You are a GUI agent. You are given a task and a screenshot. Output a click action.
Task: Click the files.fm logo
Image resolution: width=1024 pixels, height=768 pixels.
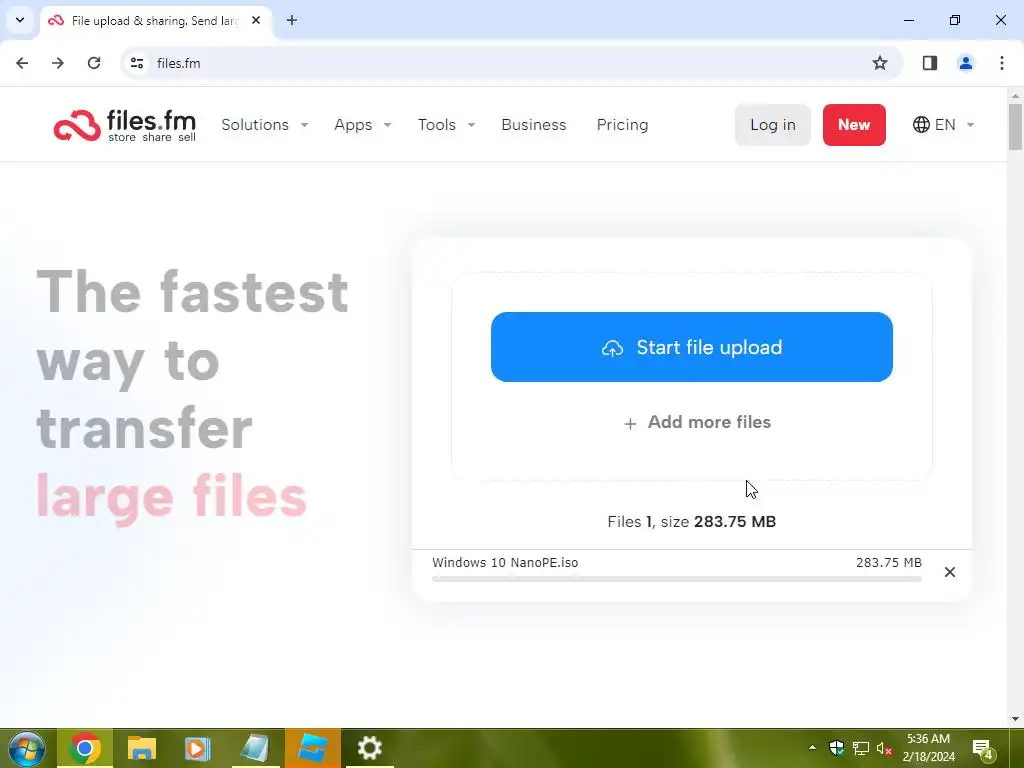[125, 125]
